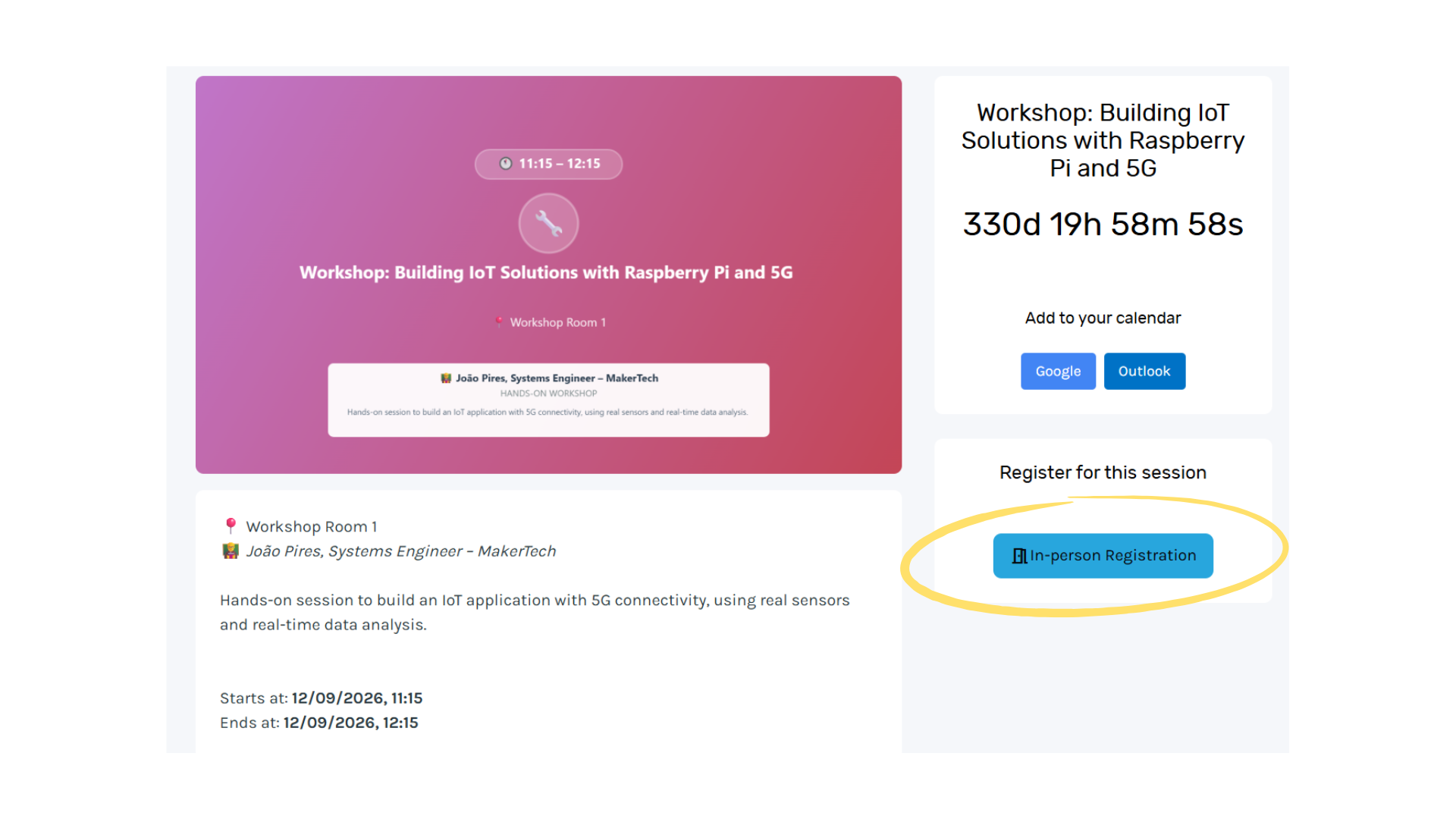Click the speaker icon beside the italic João Pires
Viewport: 1456px width, 819px height.
pos(231,551)
